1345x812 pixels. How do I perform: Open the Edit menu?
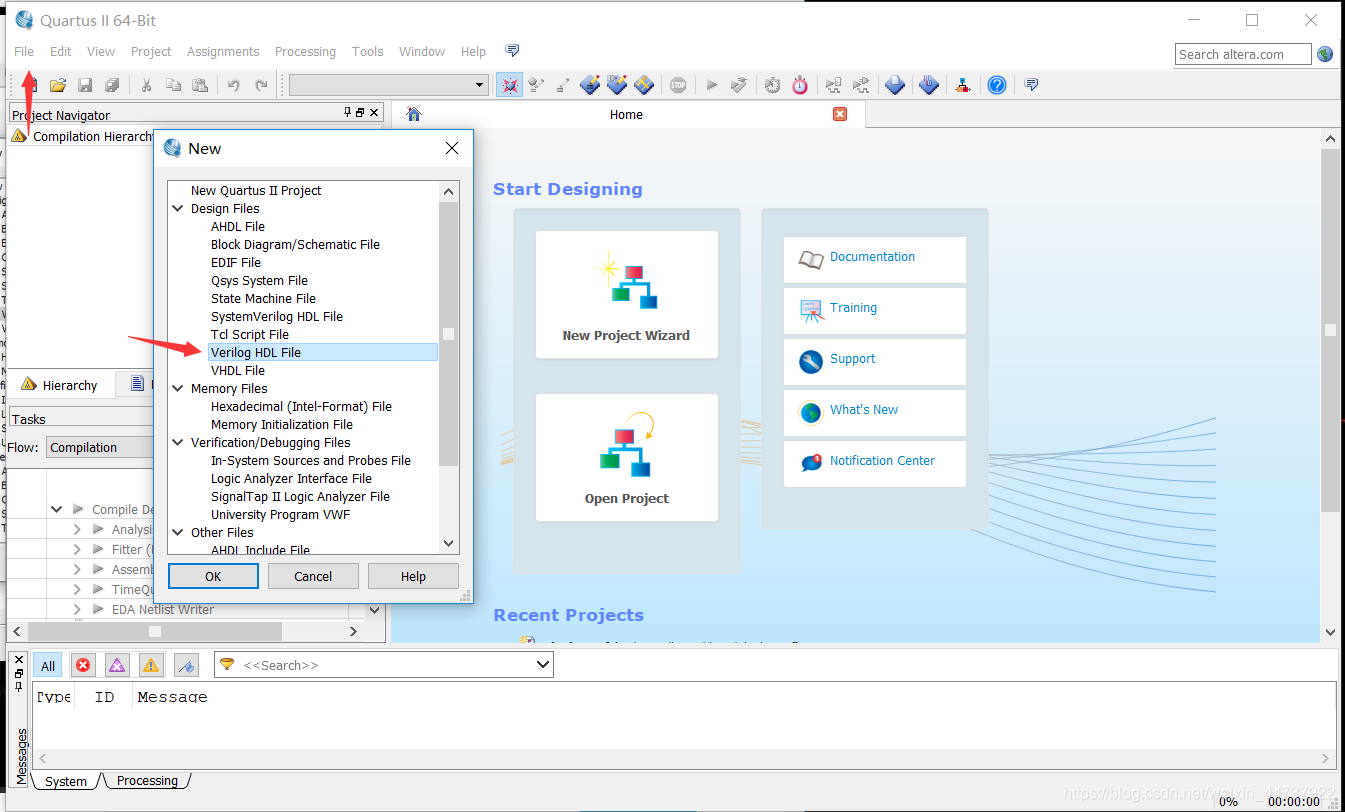[61, 51]
